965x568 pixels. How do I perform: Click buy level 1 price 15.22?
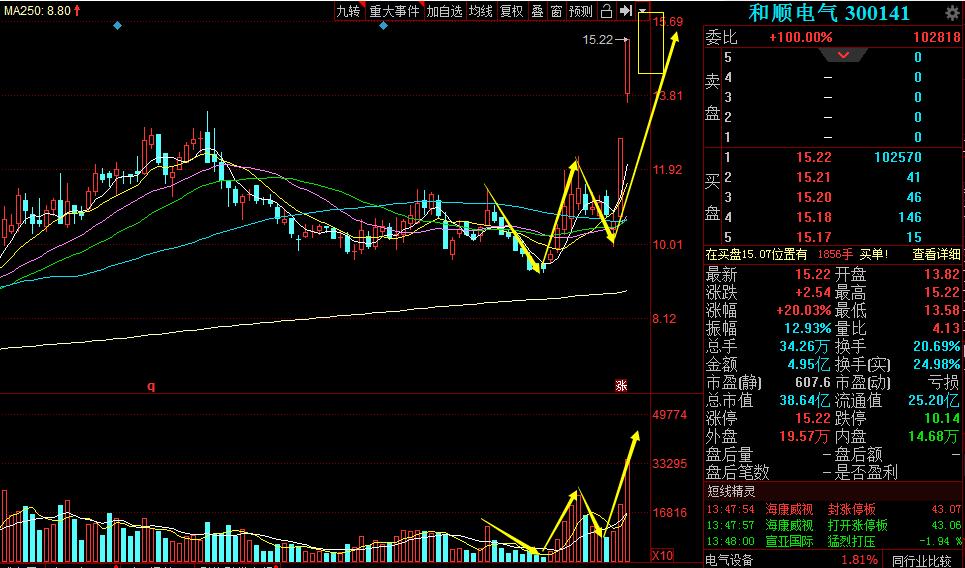814,158
